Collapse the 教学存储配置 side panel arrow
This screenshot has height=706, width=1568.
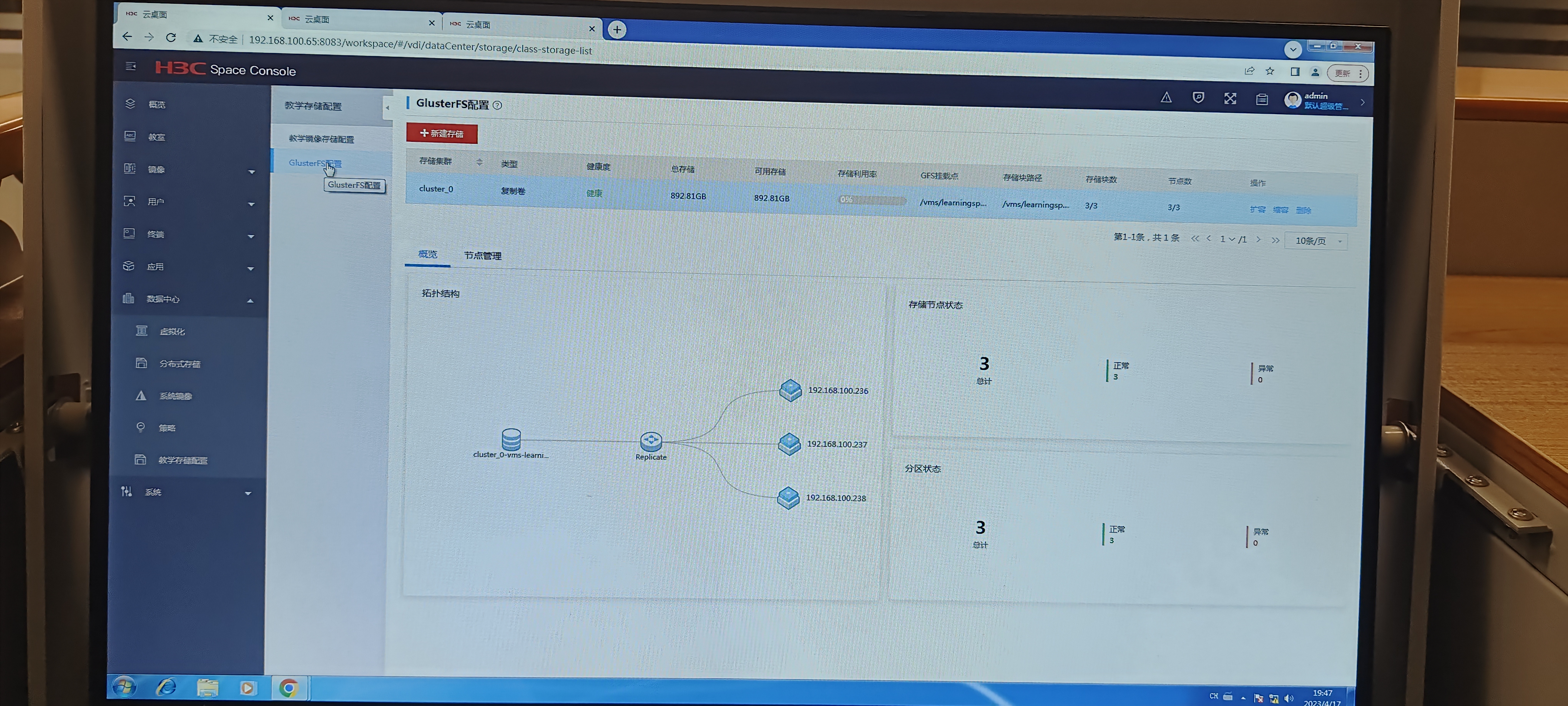[x=387, y=108]
